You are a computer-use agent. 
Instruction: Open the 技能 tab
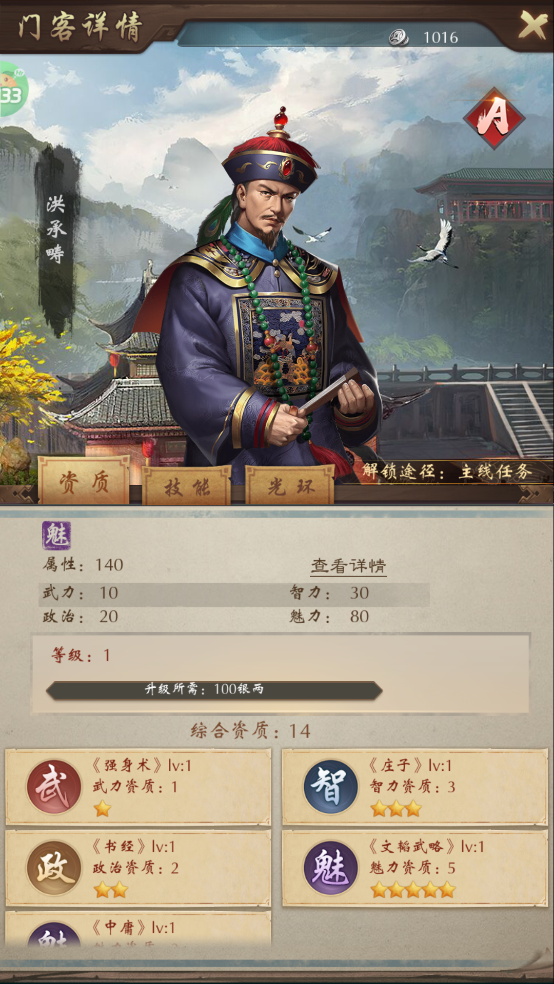(x=186, y=486)
